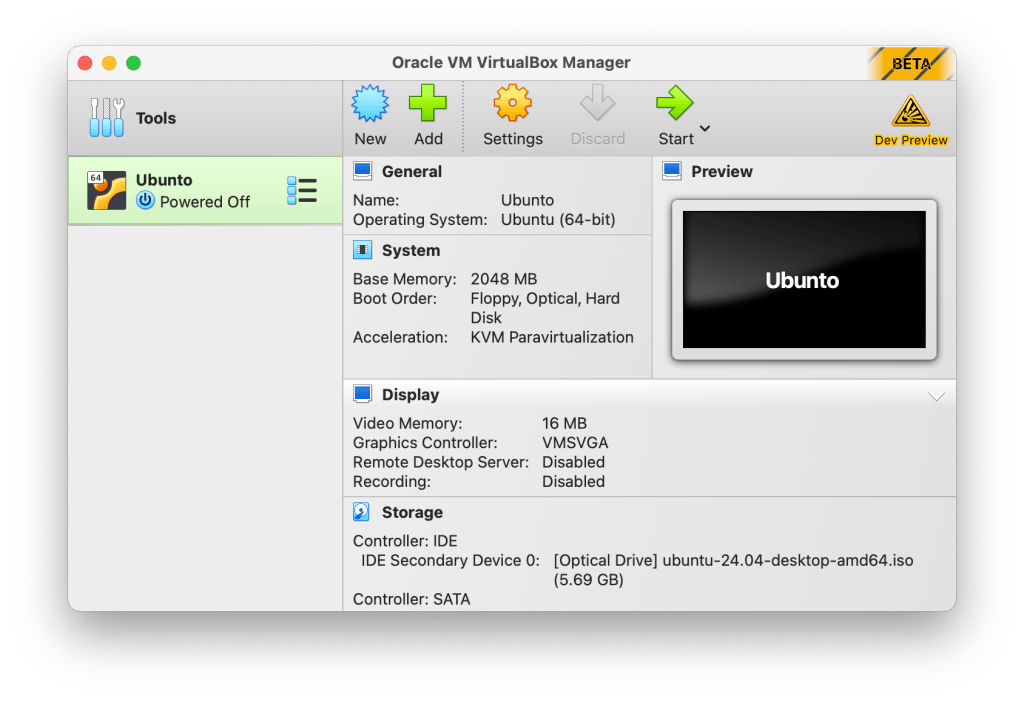Click the Ubuntu 64-bit OS icon

[x=106, y=190]
